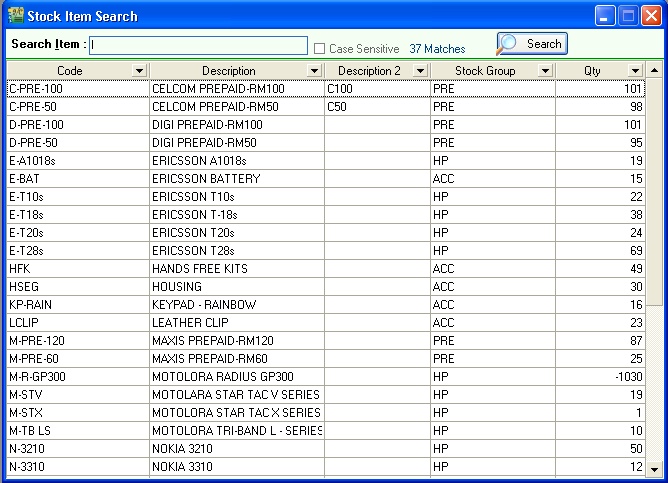Screen dimensions: 668x483
Task: Click the vertical scrollbar thumb
Action: coord(654,192)
